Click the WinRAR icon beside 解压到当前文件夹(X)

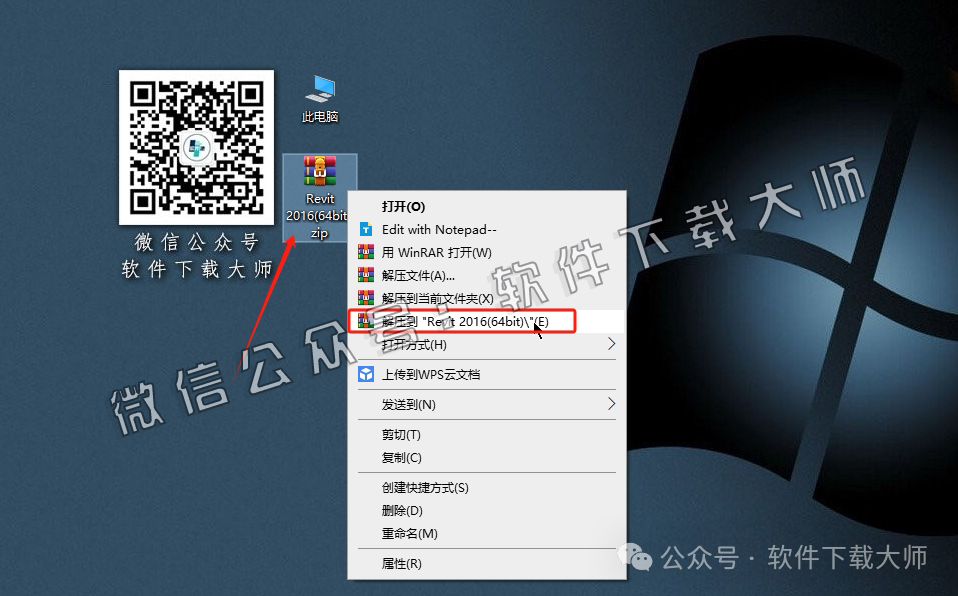366,298
